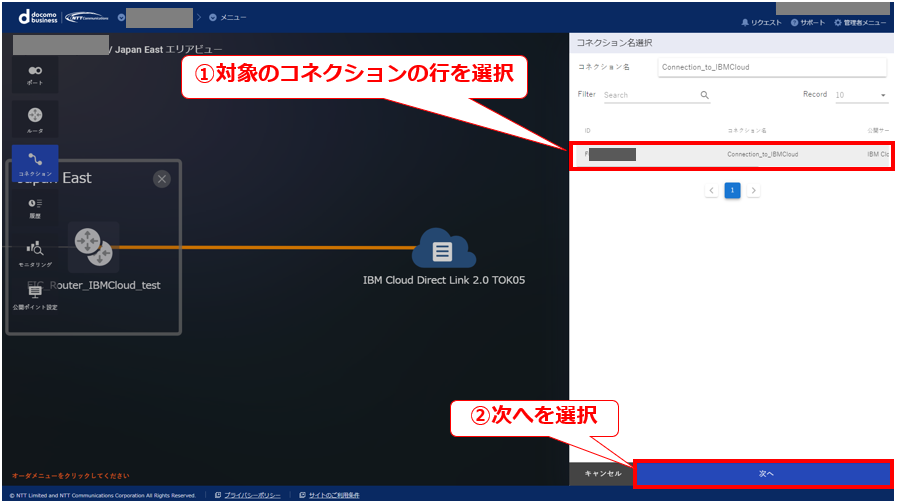Click the ID column header
Viewport: 897px width, 501px height.
588,131
